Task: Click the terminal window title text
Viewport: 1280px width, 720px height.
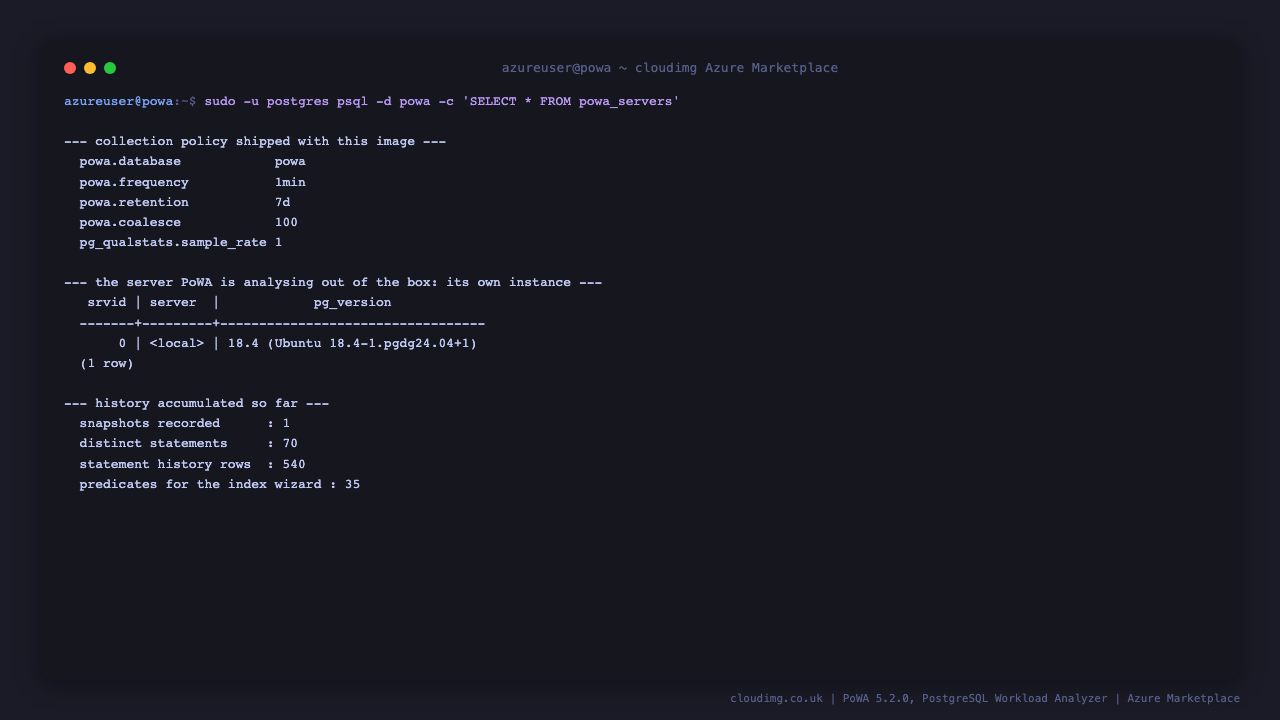Action: (670, 68)
